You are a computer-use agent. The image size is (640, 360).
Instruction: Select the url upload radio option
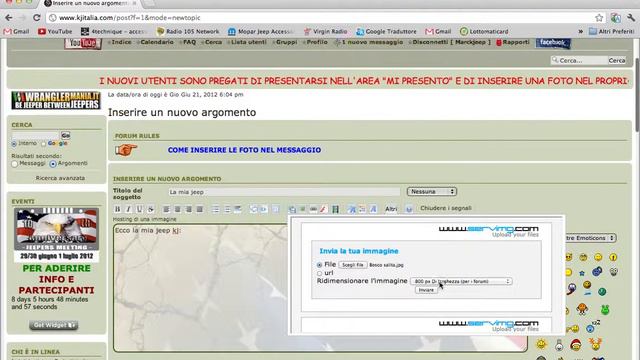320,273
